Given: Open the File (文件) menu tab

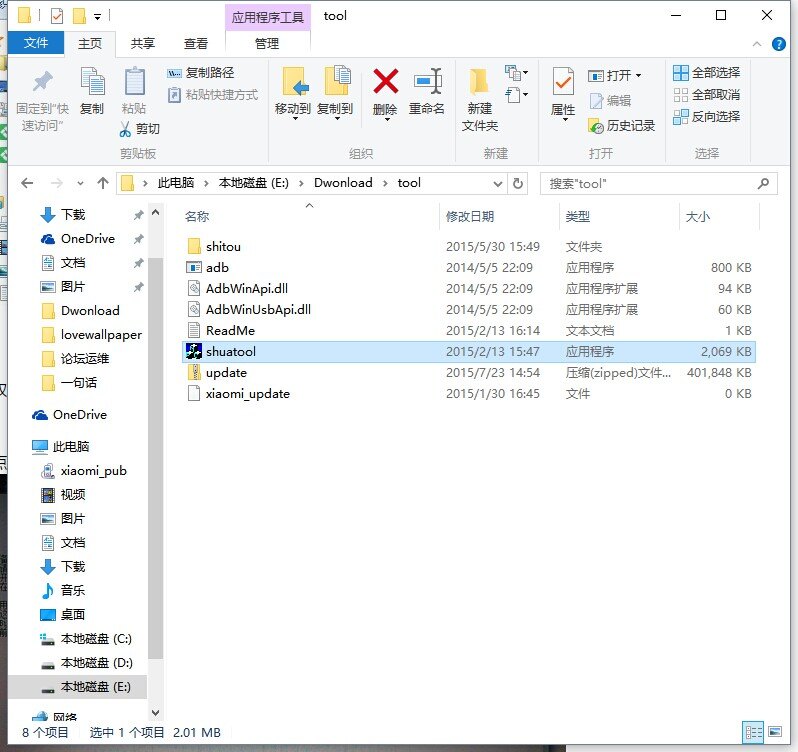Looking at the screenshot, I should click(36, 43).
